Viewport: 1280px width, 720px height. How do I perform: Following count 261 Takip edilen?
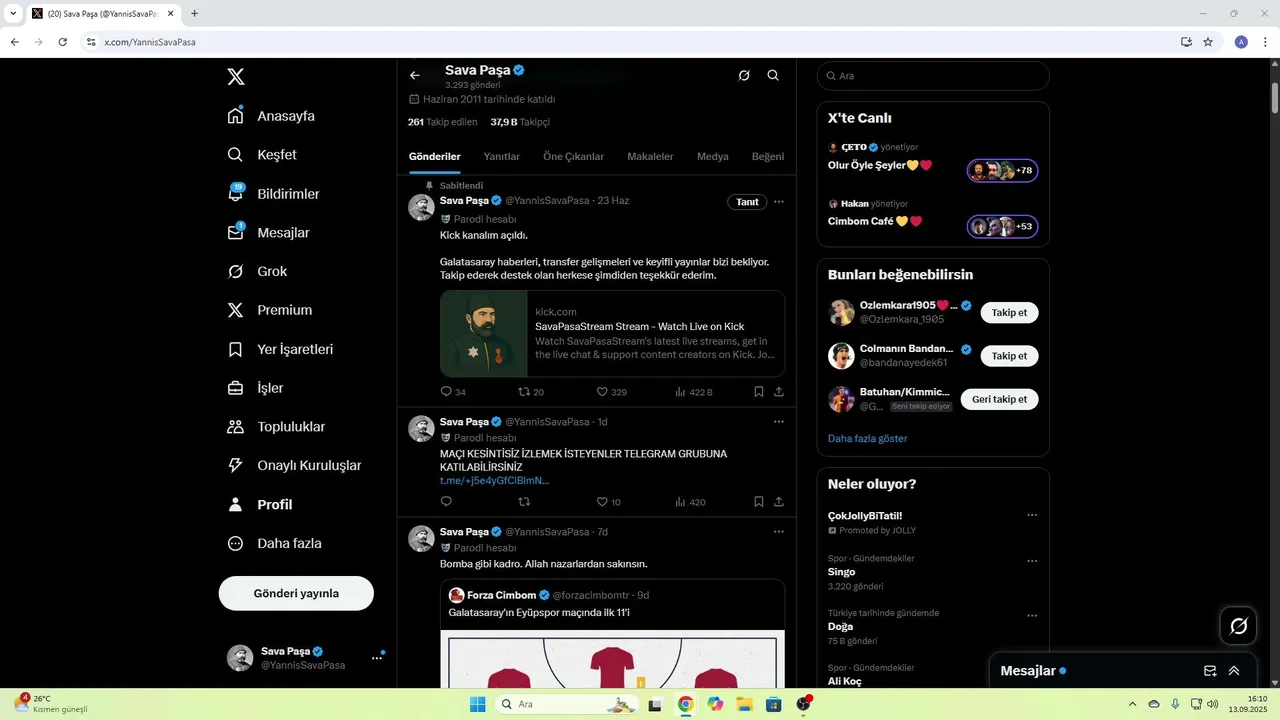pyautogui.click(x=443, y=122)
